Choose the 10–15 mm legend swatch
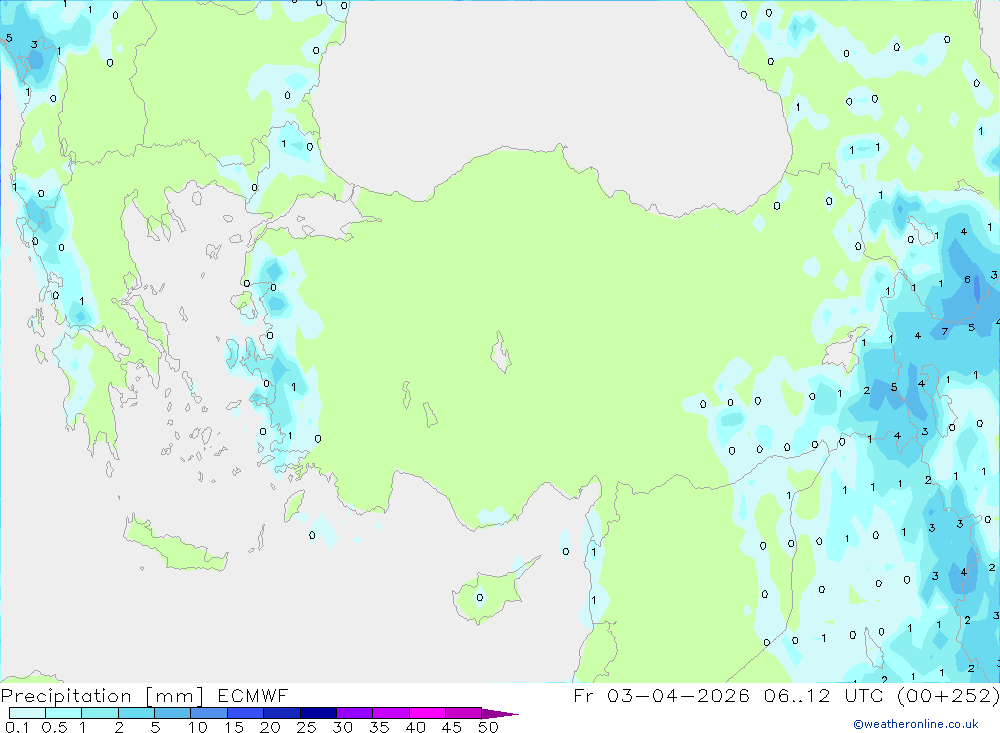Image resolution: width=1000 pixels, height=733 pixels. 209,713
